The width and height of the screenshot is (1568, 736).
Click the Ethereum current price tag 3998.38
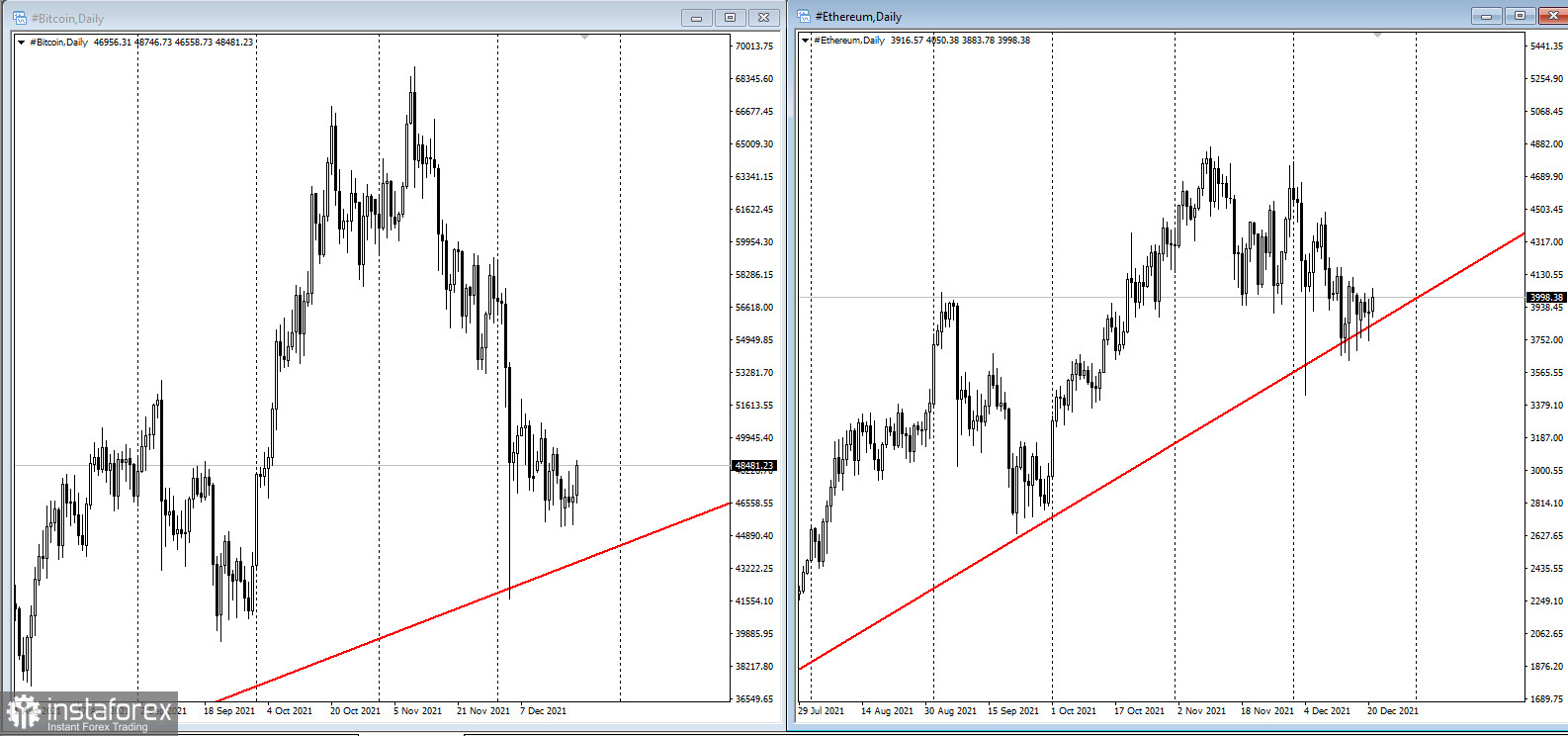point(1546,297)
